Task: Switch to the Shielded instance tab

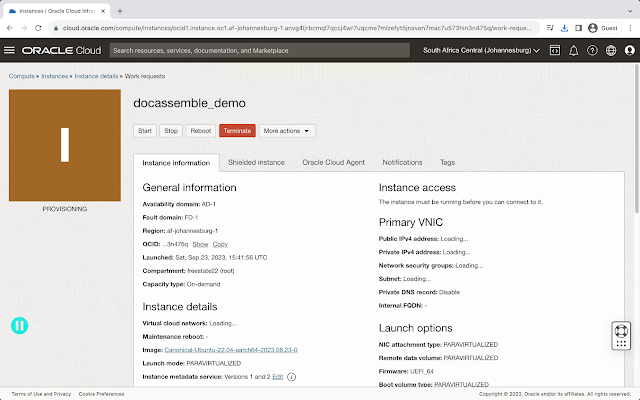Action: tap(256, 162)
